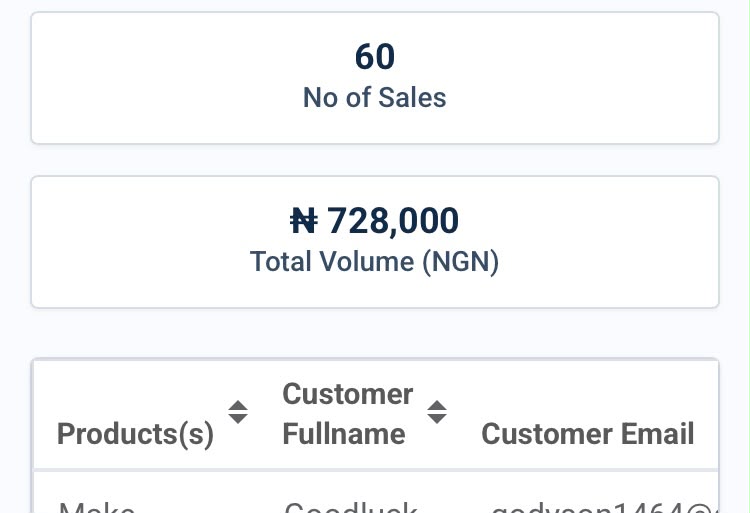
Task: Click the godyson1464 customer email cell
Action: point(604,507)
